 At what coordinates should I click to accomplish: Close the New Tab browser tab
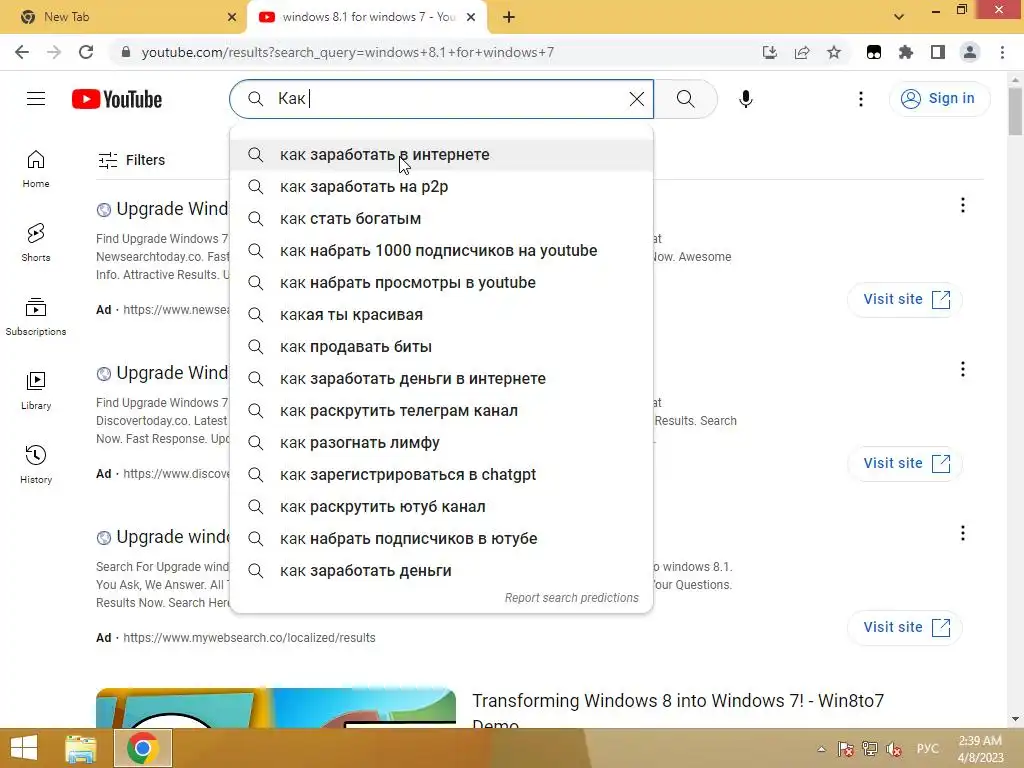pos(232,17)
